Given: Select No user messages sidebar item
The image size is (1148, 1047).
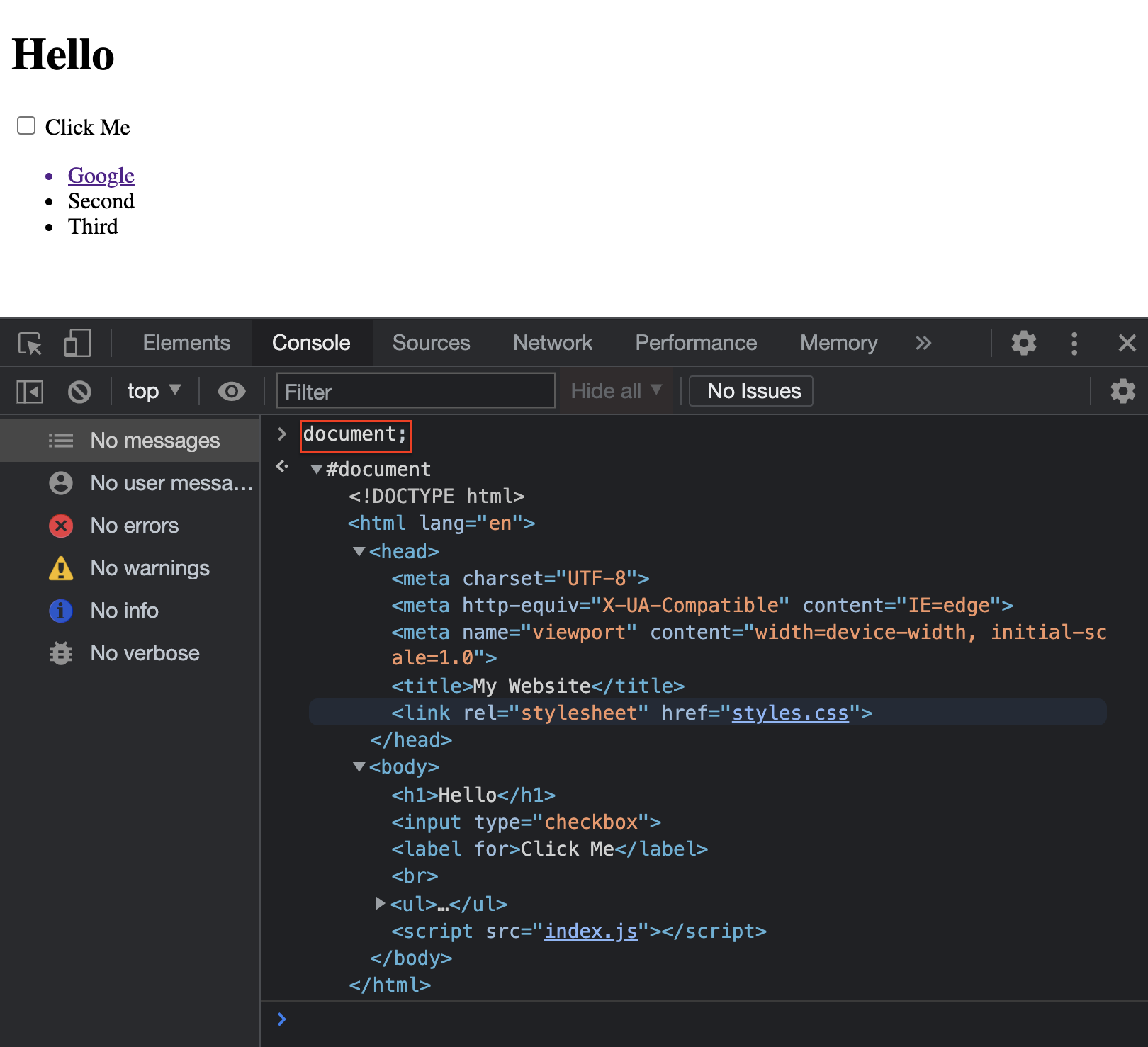Looking at the screenshot, I should 130,483.
